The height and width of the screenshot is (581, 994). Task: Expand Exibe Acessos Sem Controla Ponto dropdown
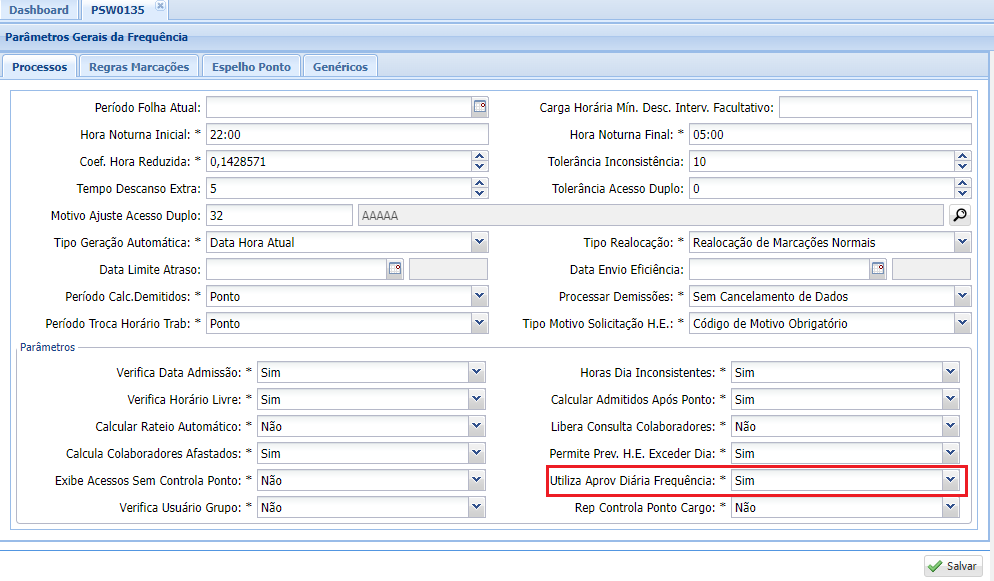pyautogui.click(x=477, y=480)
